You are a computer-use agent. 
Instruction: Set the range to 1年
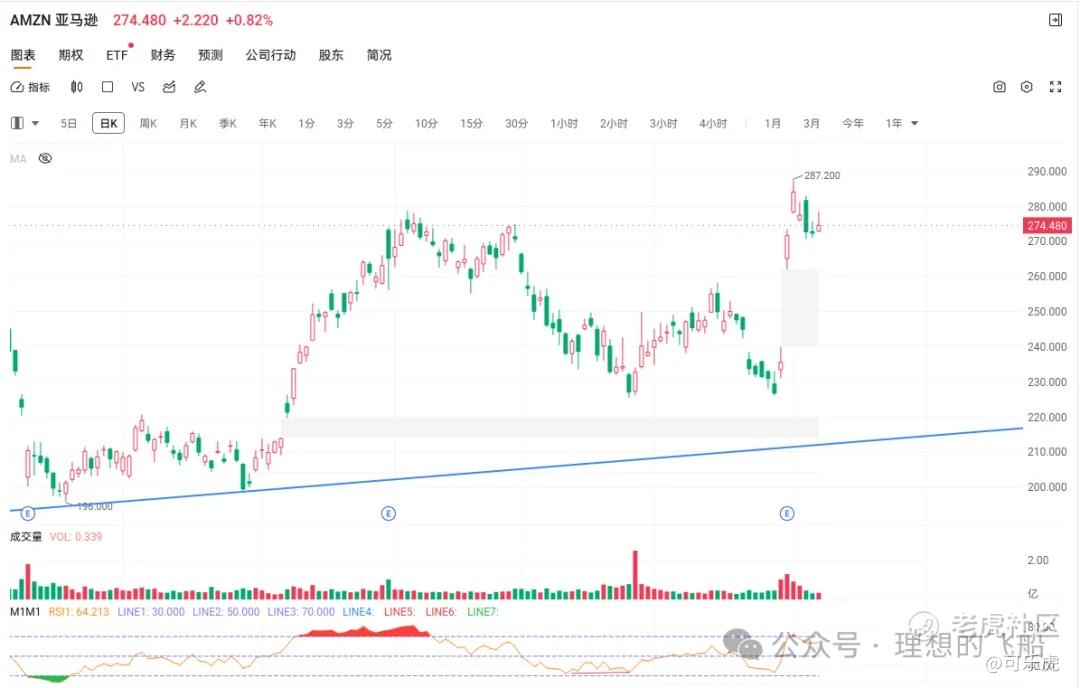point(894,123)
